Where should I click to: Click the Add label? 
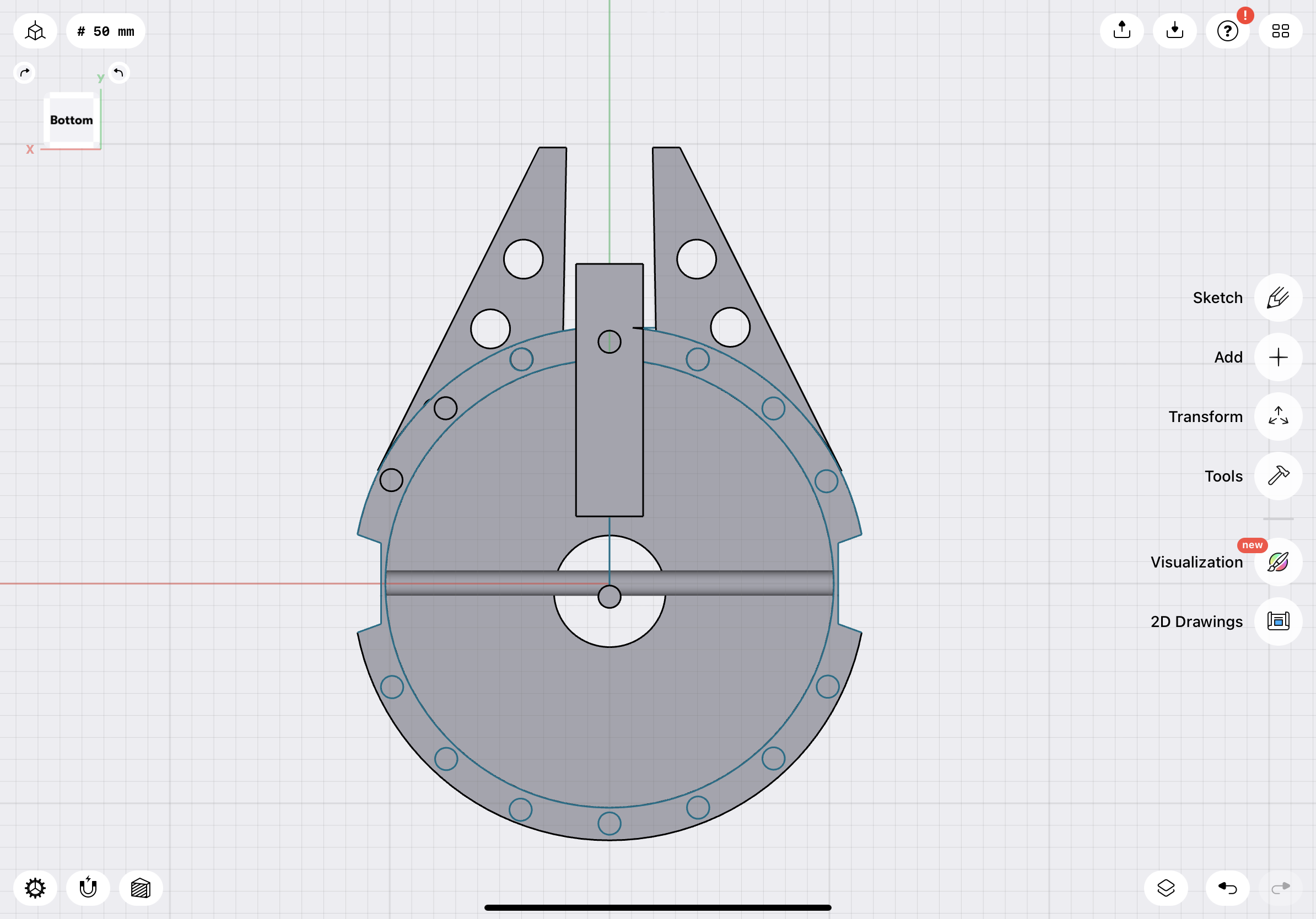(1228, 358)
